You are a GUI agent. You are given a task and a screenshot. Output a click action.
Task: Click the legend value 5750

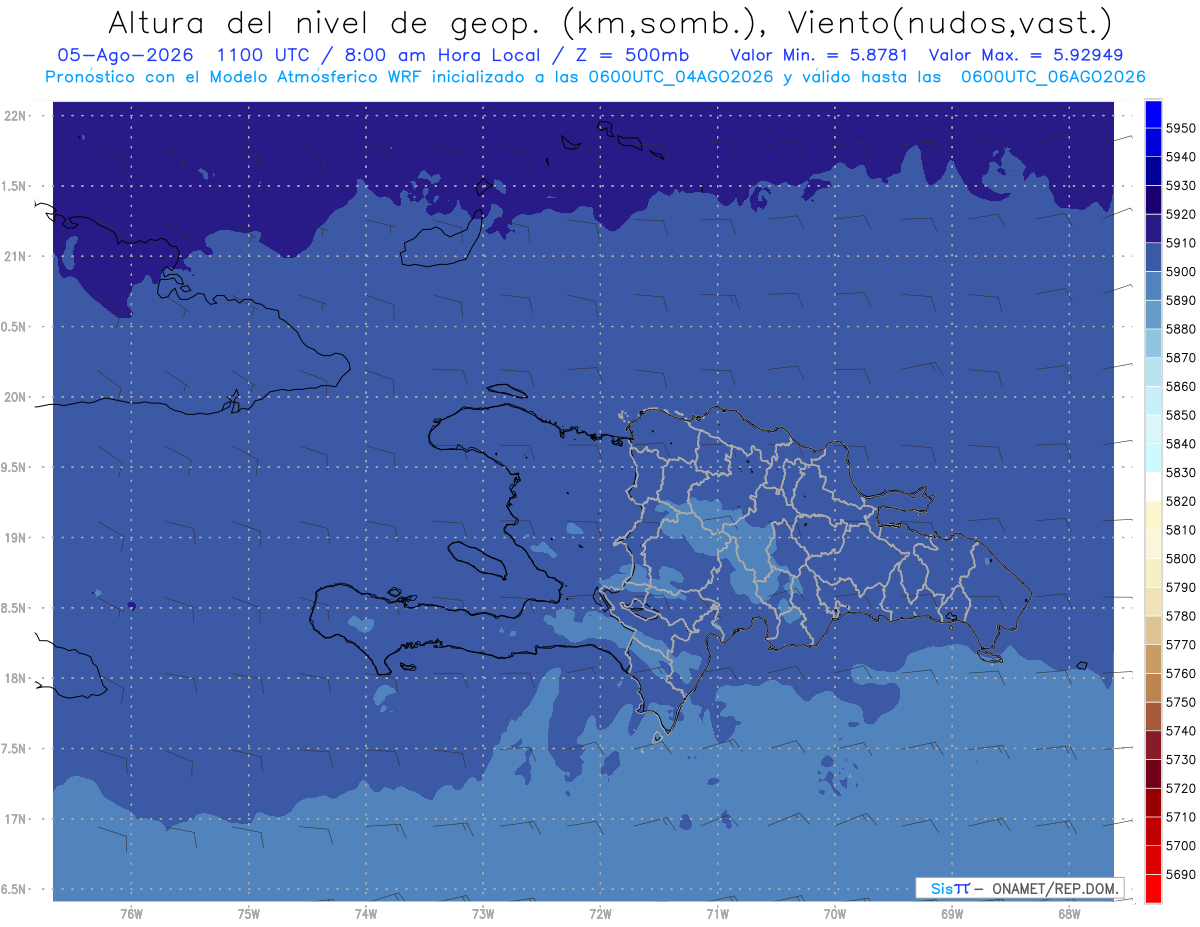coord(1181,702)
